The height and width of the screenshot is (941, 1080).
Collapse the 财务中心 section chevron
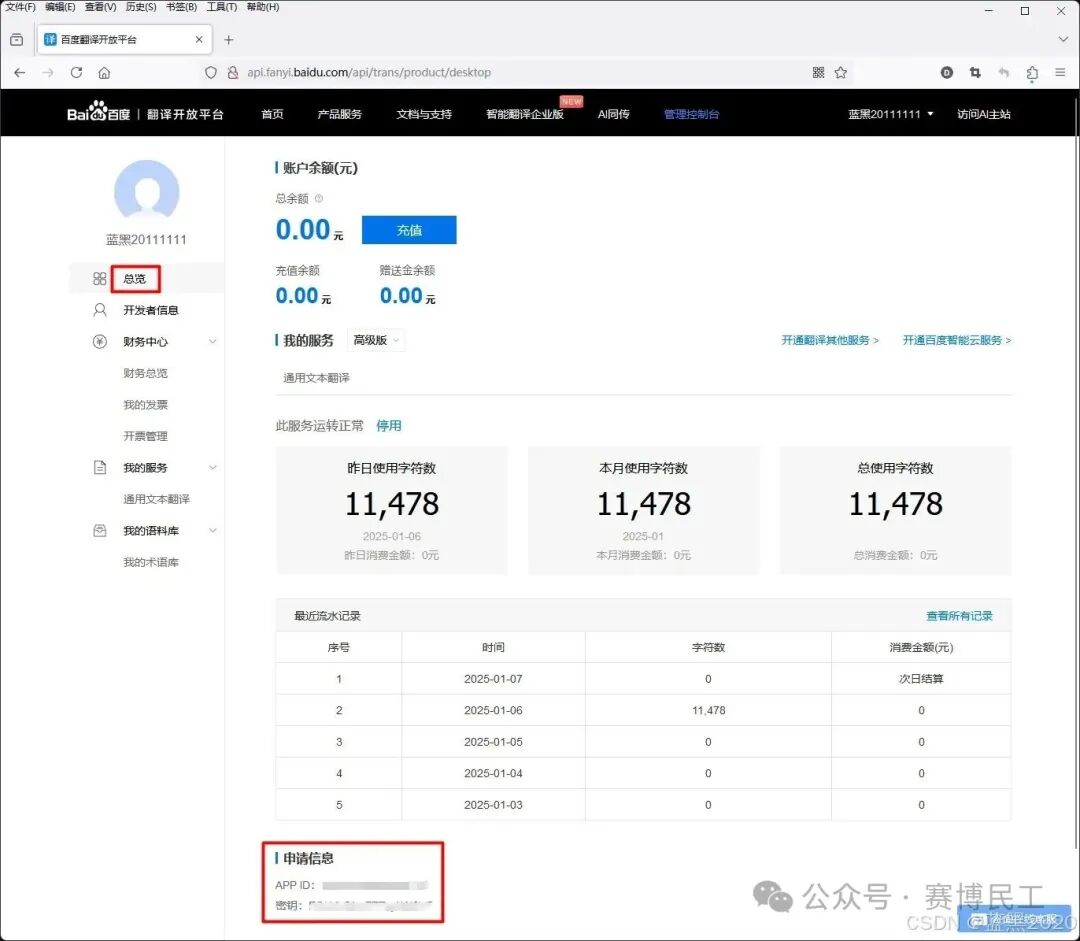coord(213,342)
